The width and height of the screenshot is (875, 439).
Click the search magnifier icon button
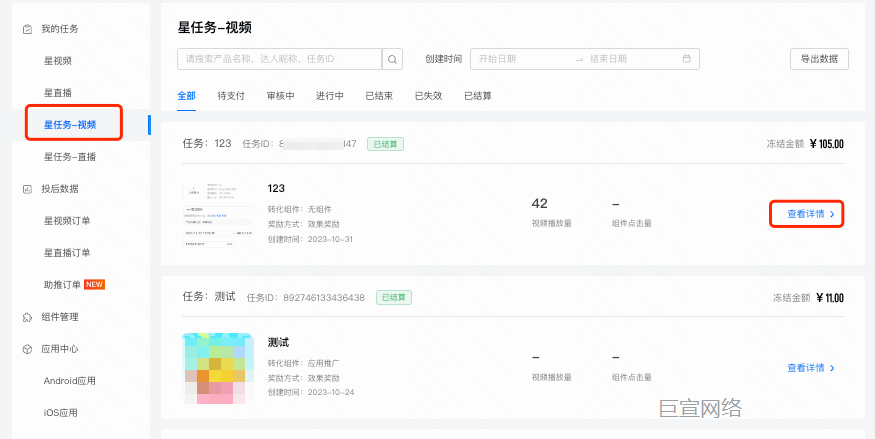tap(392, 59)
